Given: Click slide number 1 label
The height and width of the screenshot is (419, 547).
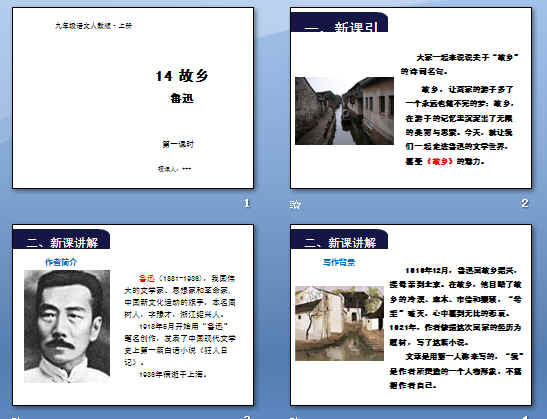Looking at the screenshot, I should coord(247,203).
